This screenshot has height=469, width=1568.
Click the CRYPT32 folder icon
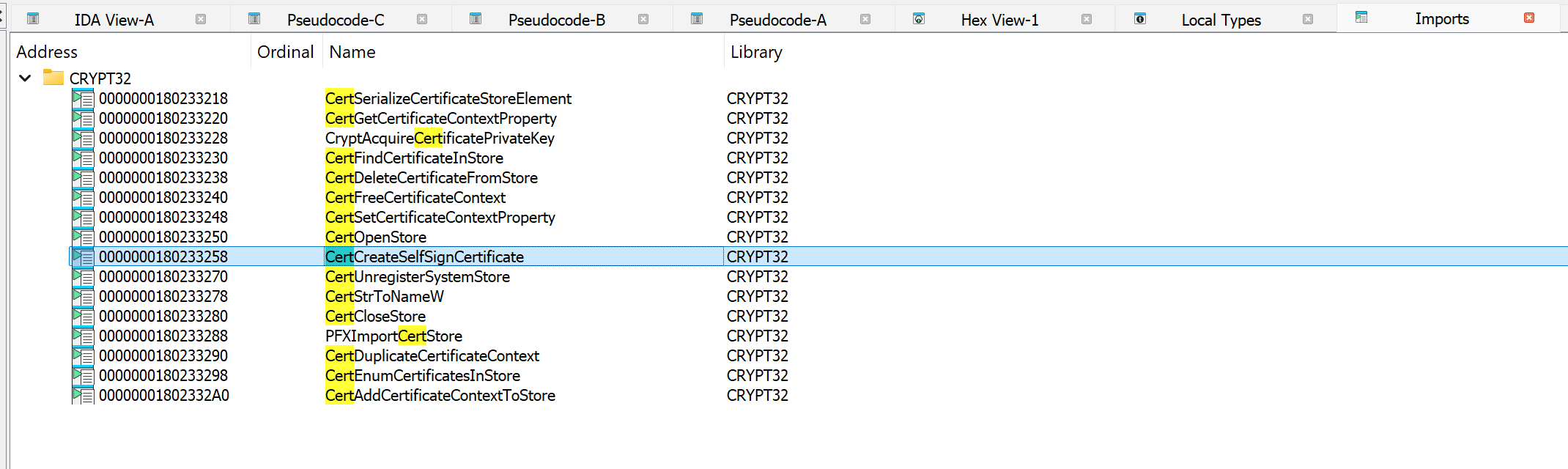coord(53,78)
